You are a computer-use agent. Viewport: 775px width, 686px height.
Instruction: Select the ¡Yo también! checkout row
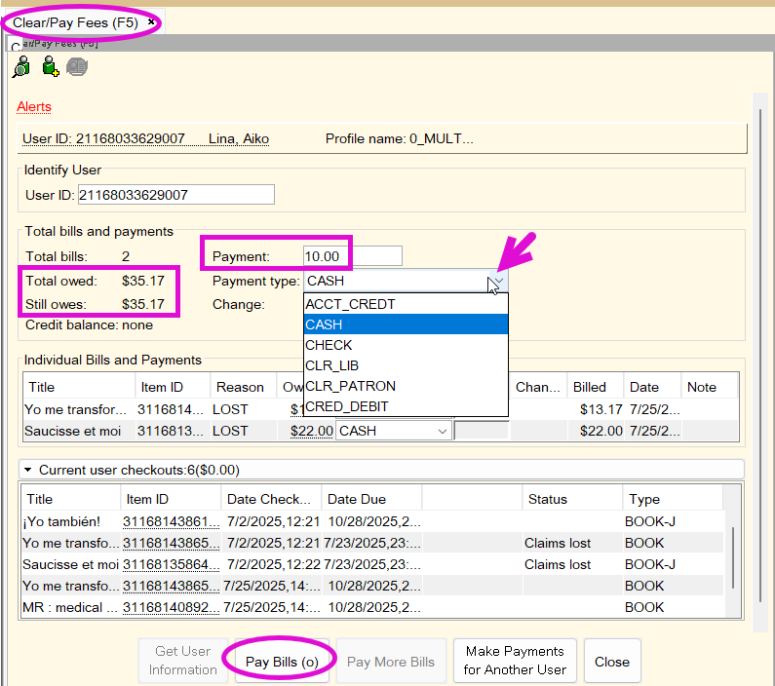tap(373, 521)
